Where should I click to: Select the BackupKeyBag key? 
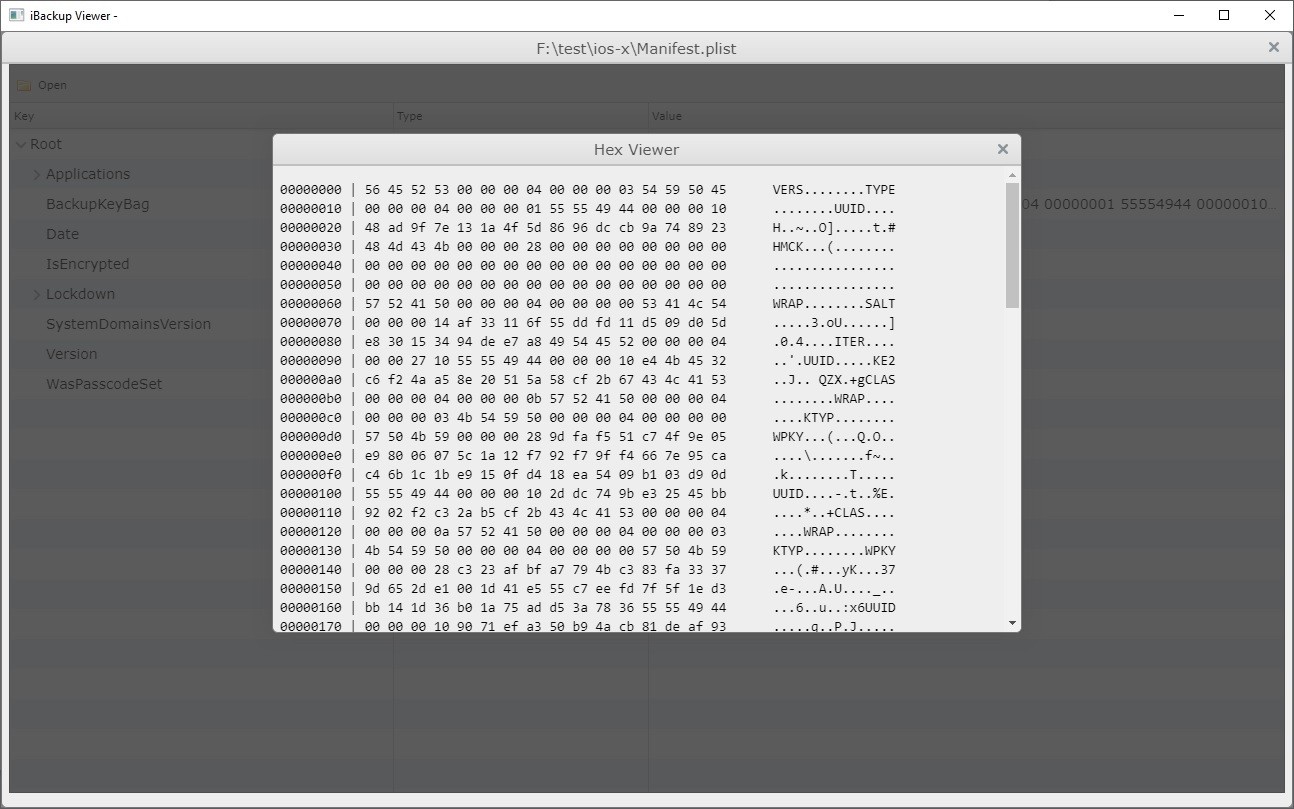tap(100, 204)
